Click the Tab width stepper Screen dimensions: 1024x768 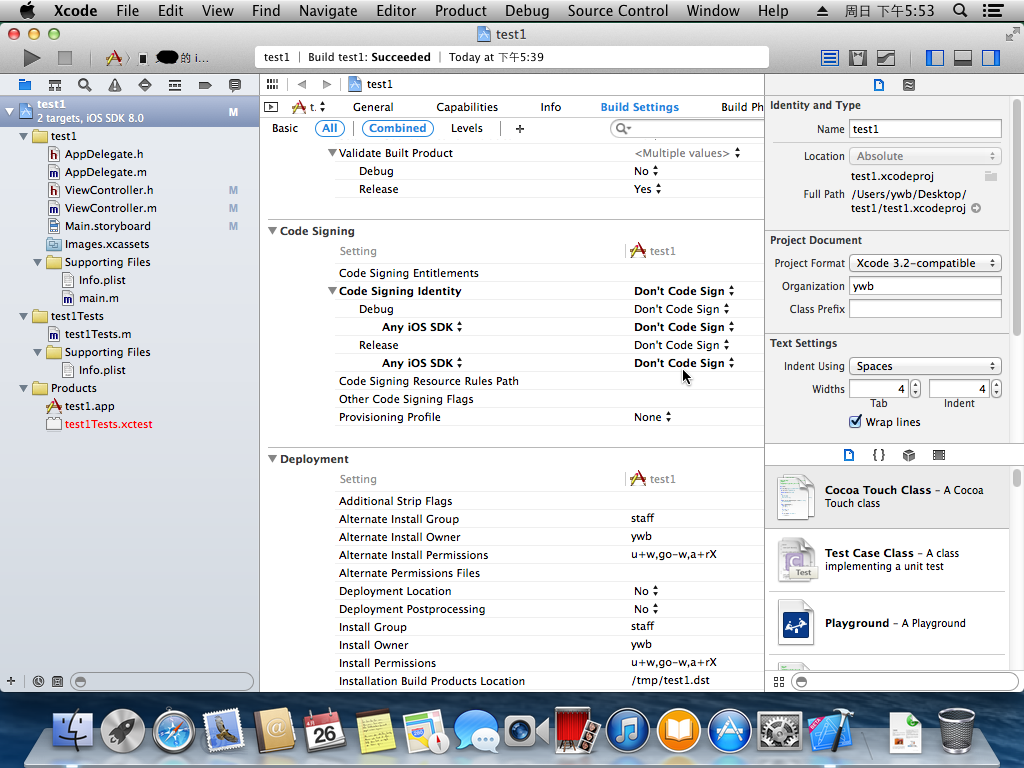pos(915,389)
